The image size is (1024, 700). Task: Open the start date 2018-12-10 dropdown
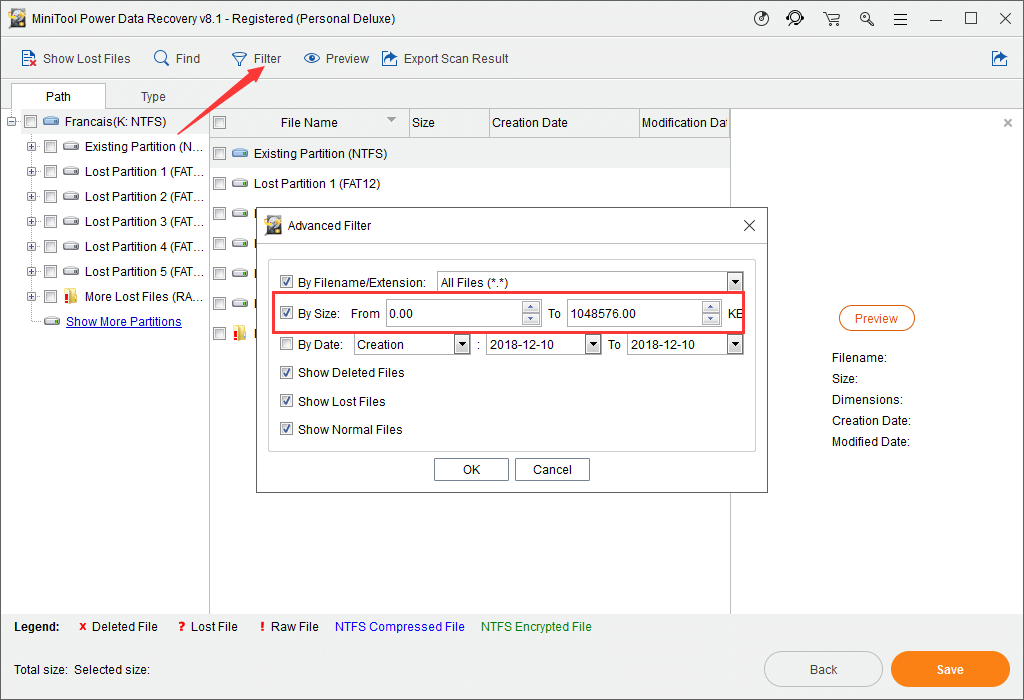coord(592,344)
